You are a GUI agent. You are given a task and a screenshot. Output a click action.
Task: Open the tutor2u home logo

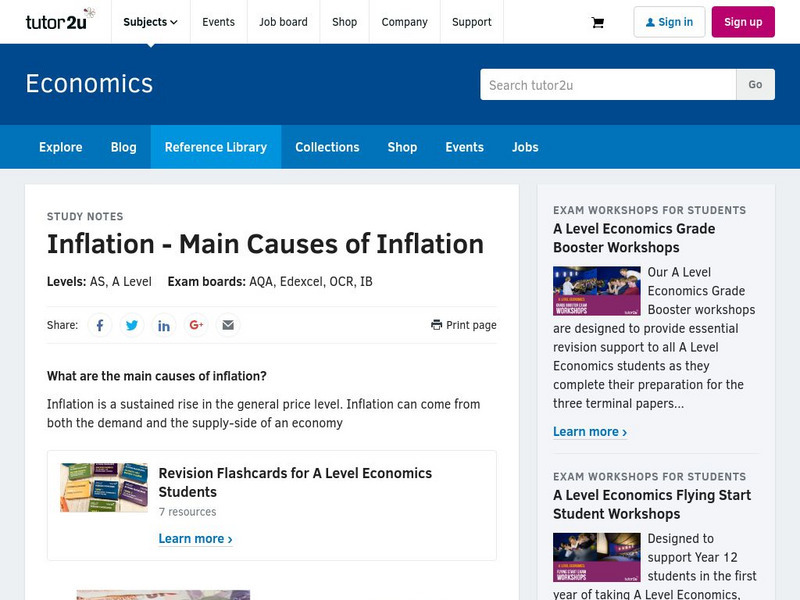tap(60, 20)
